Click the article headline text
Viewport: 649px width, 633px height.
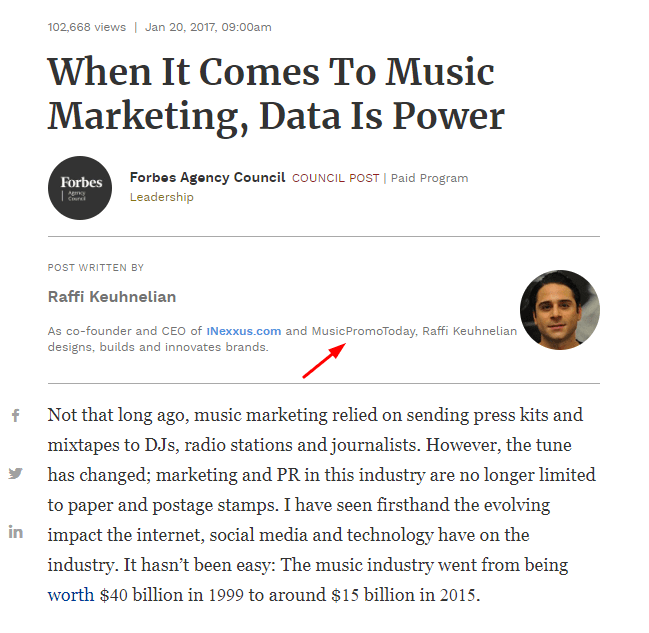click(276, 94)
